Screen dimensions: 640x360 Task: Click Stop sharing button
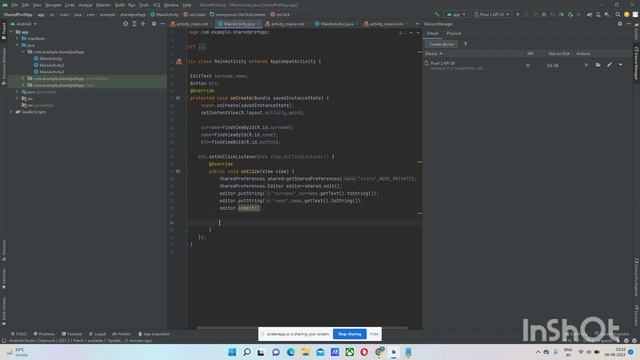pos(350,334)
